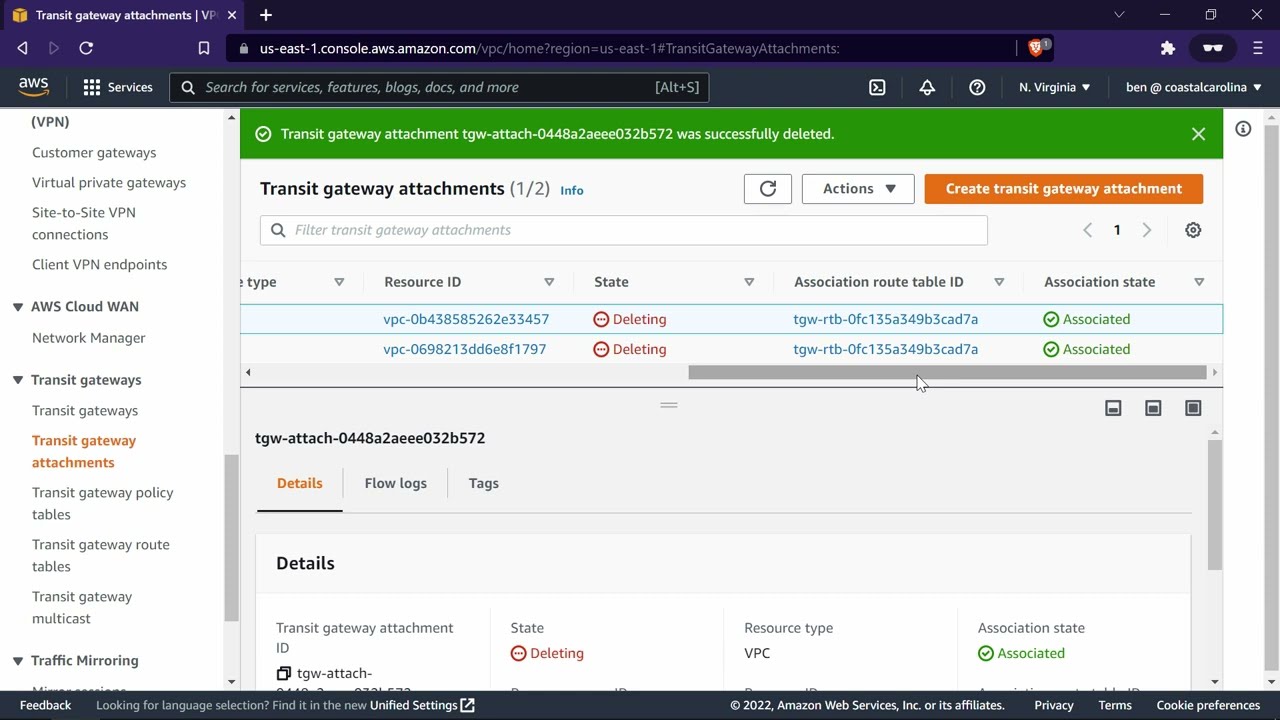Open table preferences gear icon
This screenshot has height=720, width=1280.
click(1193, 230)
